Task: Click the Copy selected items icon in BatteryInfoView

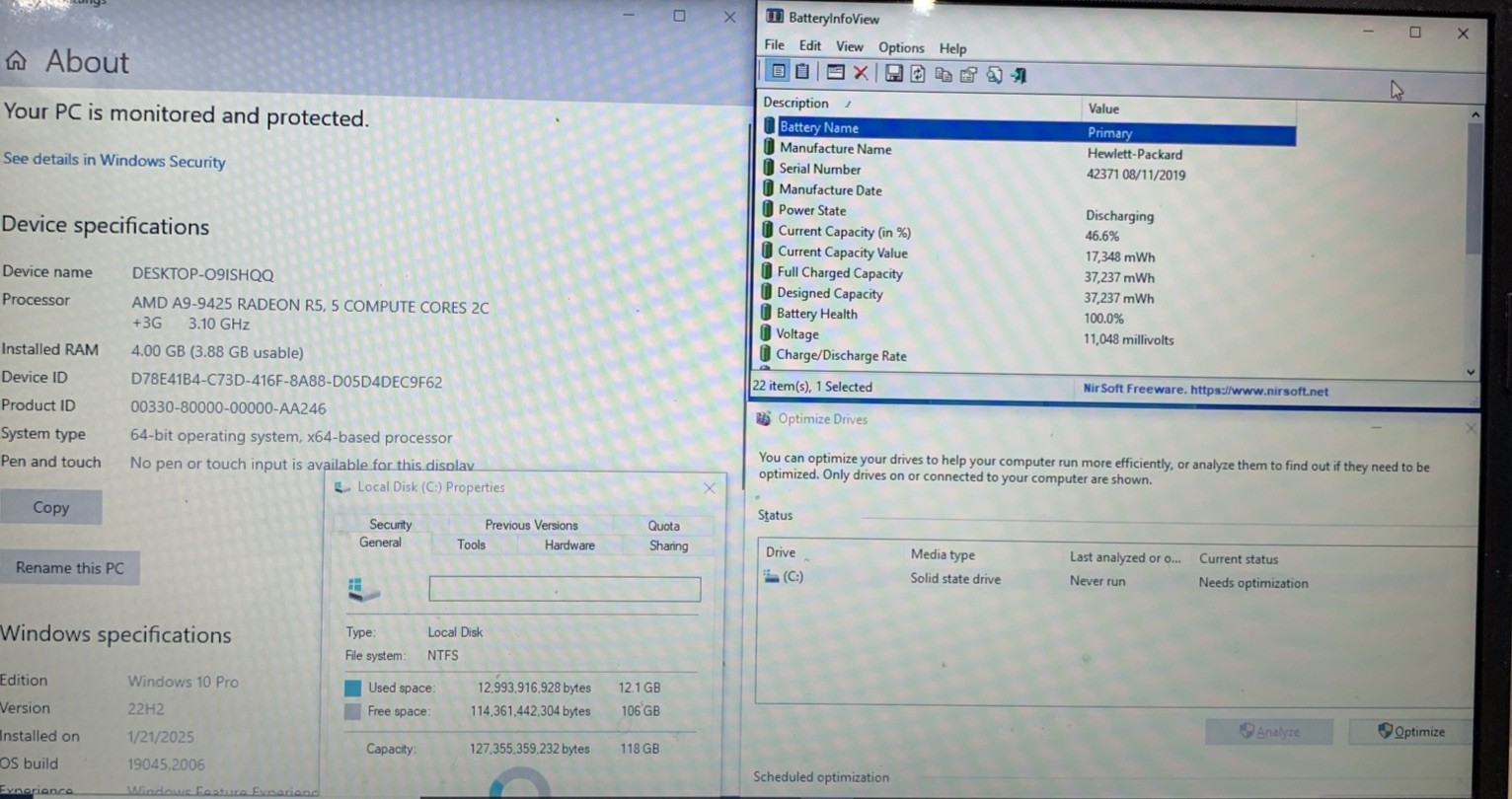Action: [x=944, y=74]
